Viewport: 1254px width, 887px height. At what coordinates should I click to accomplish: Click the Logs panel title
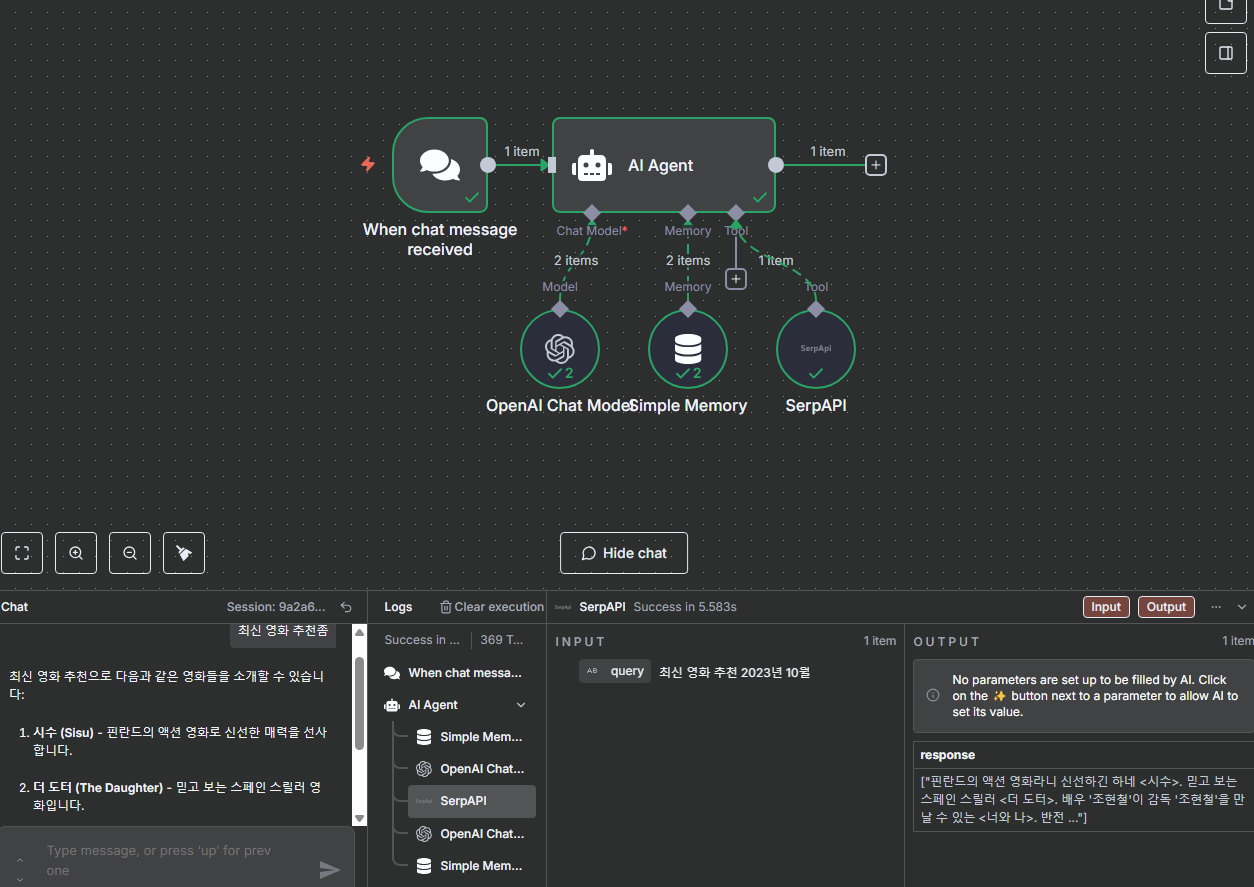tap(398, 607)
